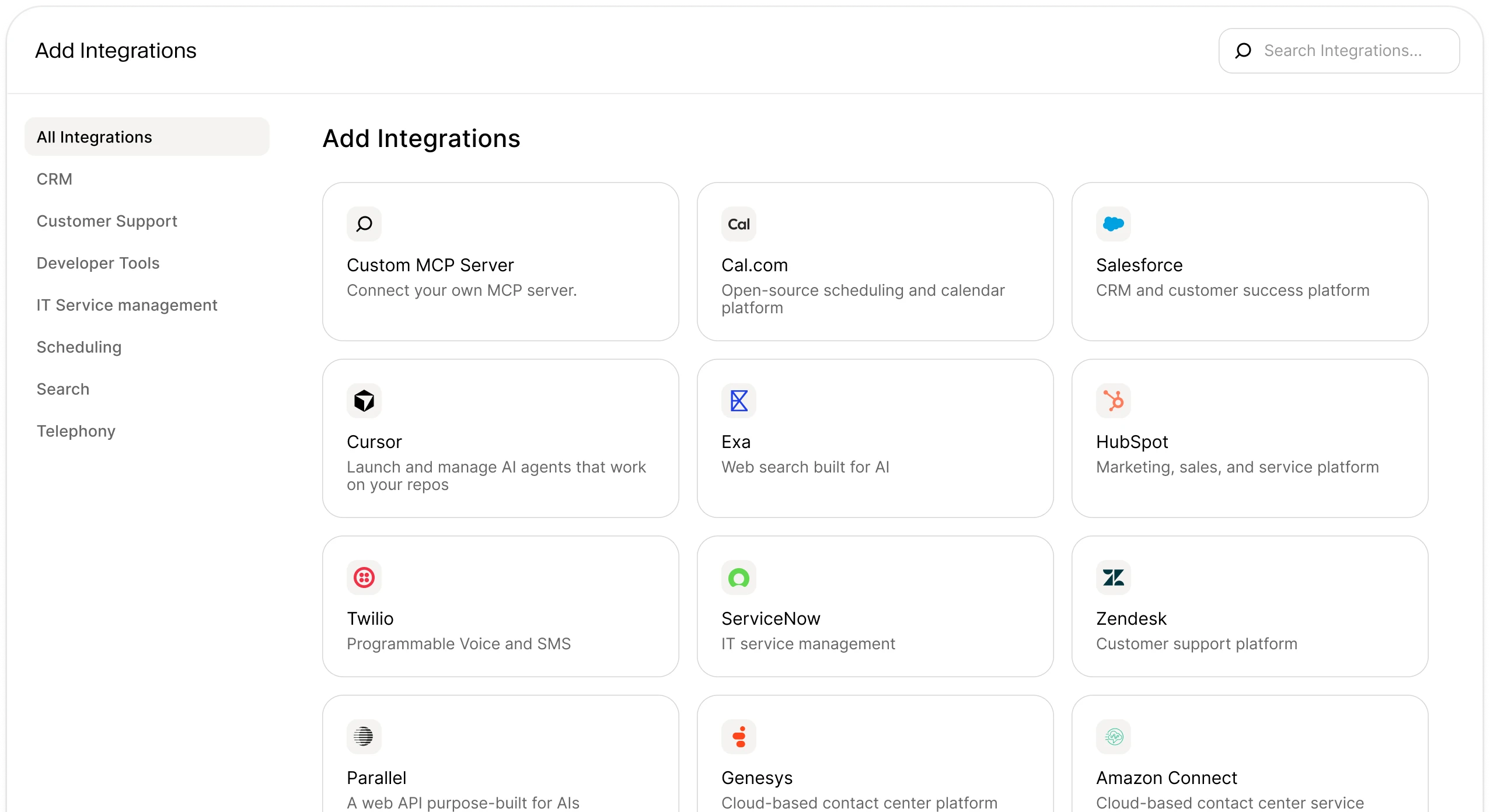
Task: Select IT Service management category
Action: pyautogui.click(x=127, y=305)
